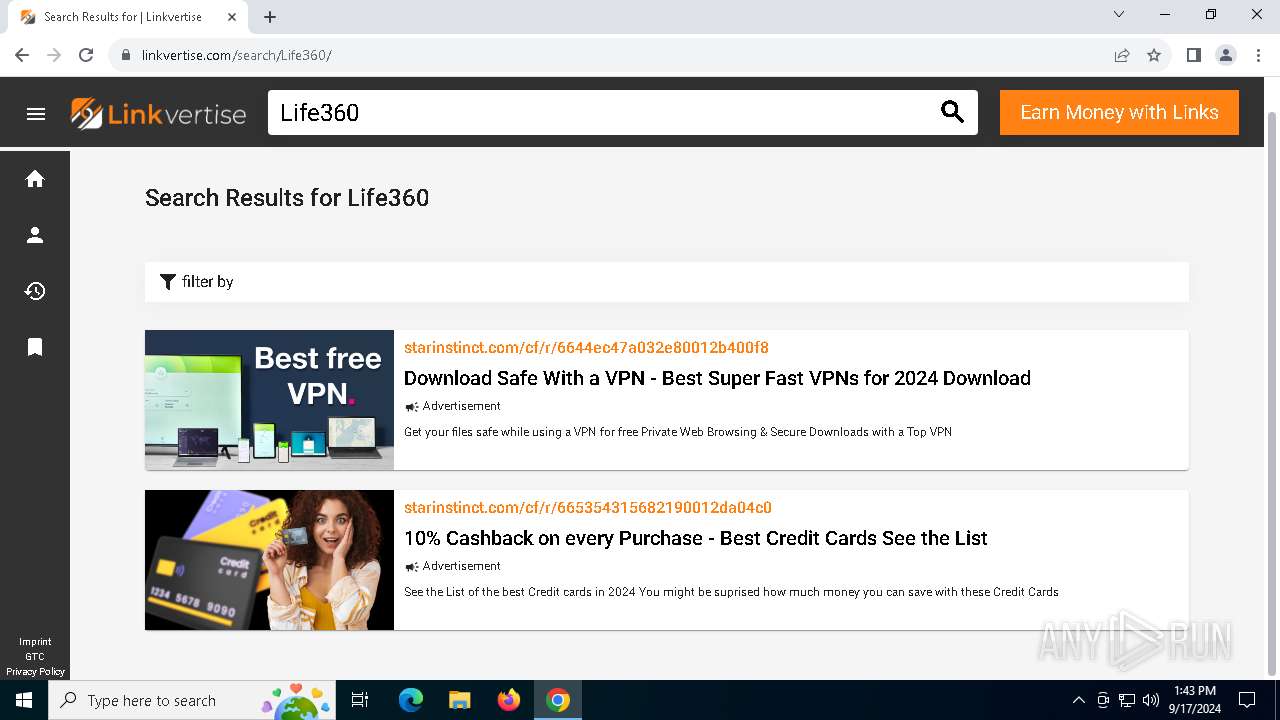This screenshot has width=1280, height=720.
Task: Open a new tab with the plus button
Action: click(x=270, y=17)
